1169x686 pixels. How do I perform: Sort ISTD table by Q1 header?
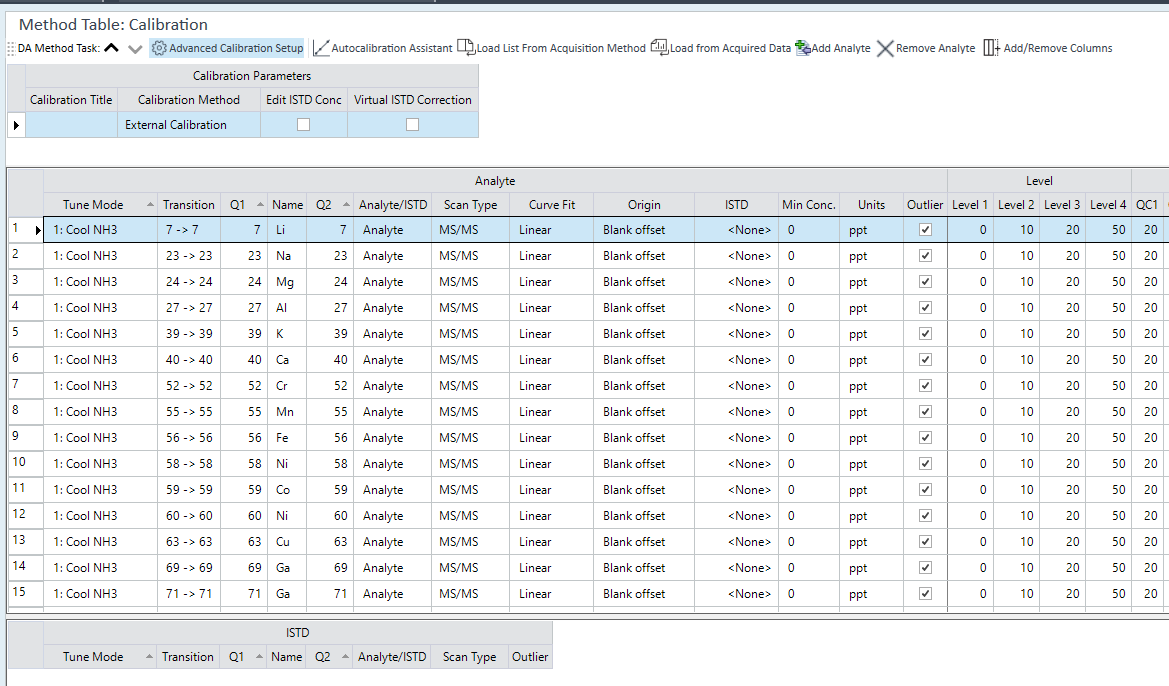245,657
